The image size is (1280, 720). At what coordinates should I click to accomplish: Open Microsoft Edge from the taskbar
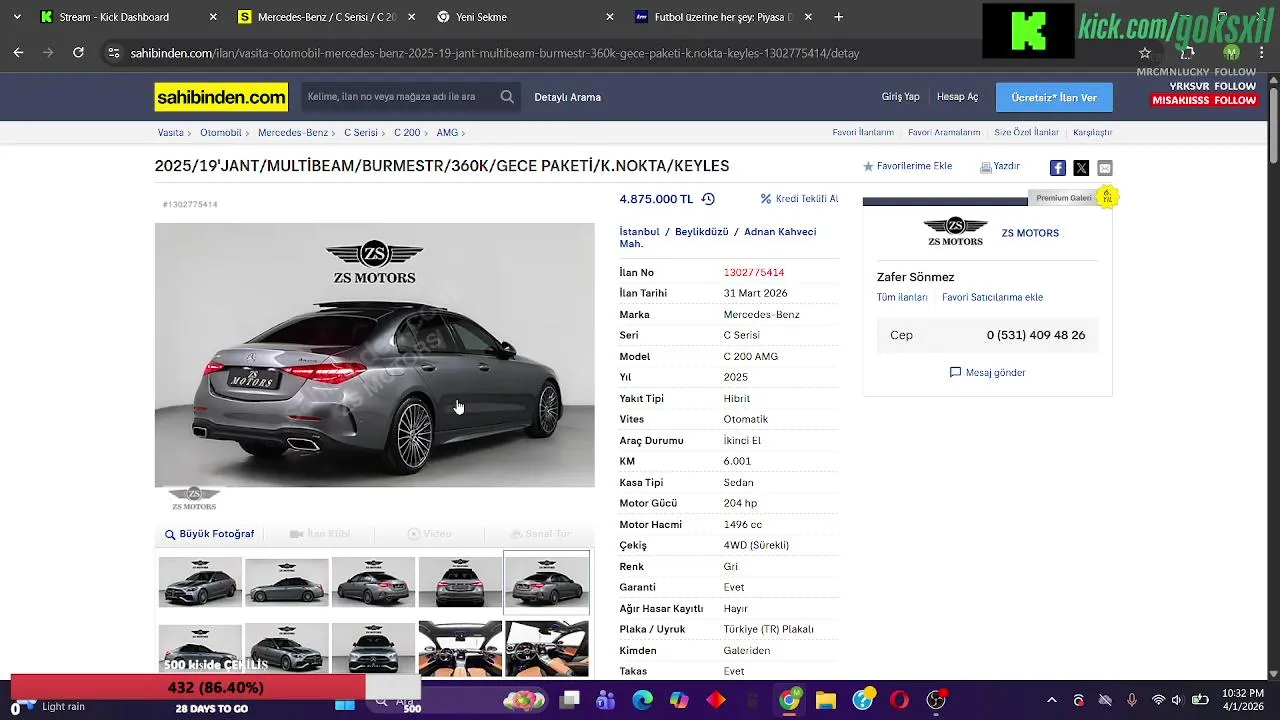(x=642, y=700)
